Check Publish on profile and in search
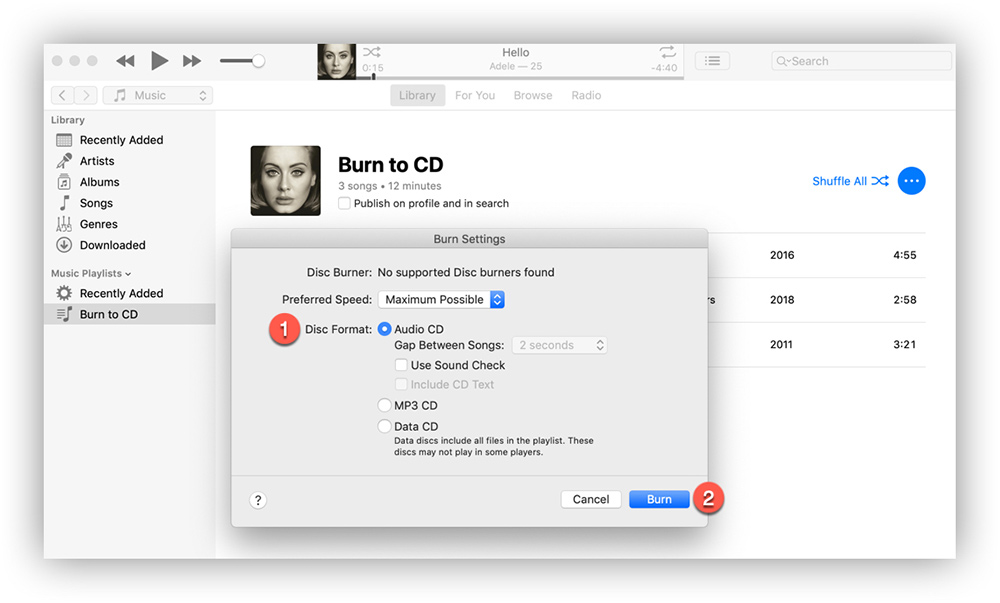 click(x=345, y=203)
